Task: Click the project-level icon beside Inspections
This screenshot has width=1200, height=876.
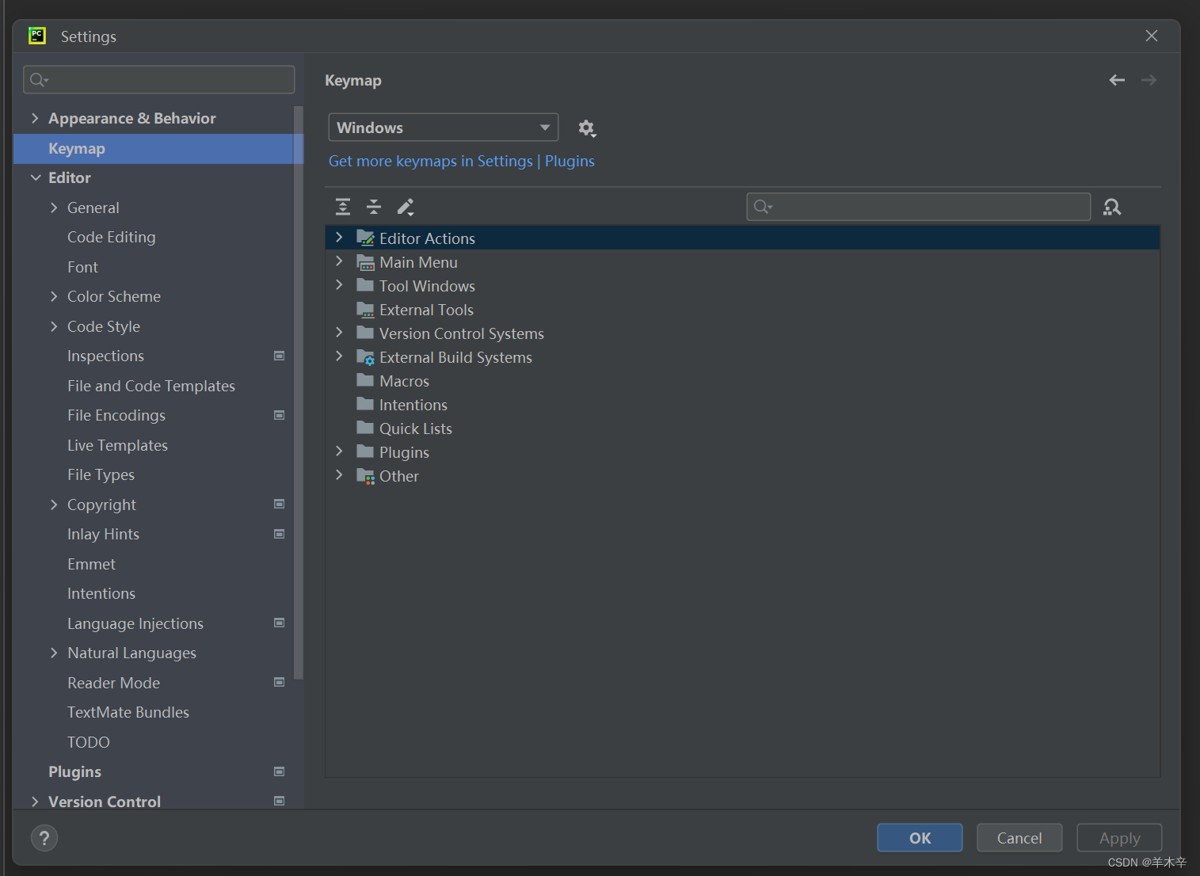Action: pyautogui.click(x=279, y=356)
